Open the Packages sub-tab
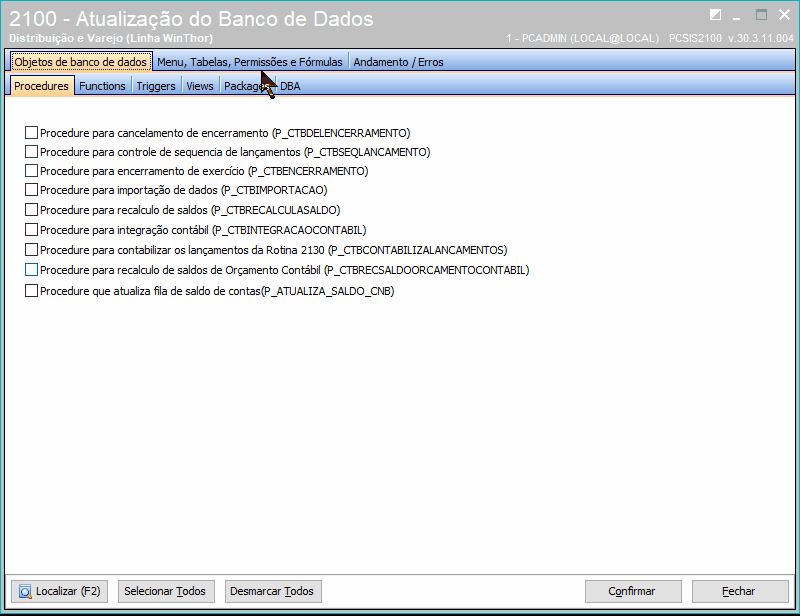This screenshot has width=800, height=616. (x=247, y=86)
